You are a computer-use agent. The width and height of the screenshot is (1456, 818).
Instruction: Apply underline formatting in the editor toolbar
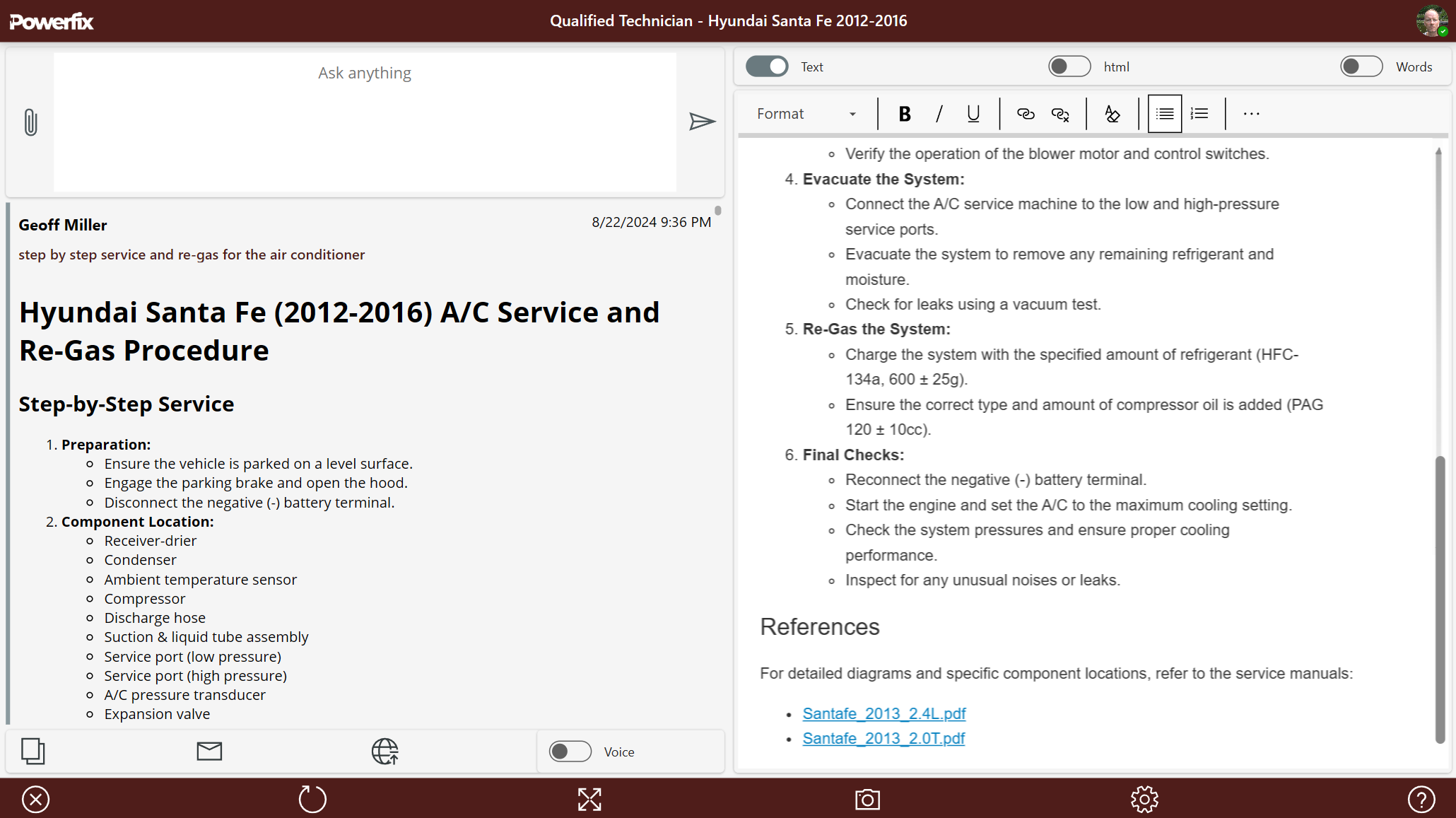tap(973, 114)
